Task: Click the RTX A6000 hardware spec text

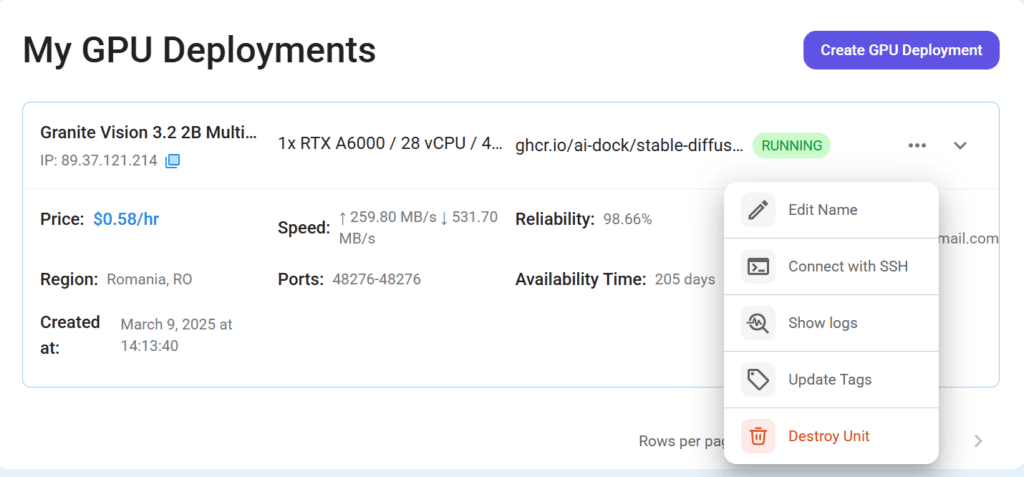Action: 391,144
